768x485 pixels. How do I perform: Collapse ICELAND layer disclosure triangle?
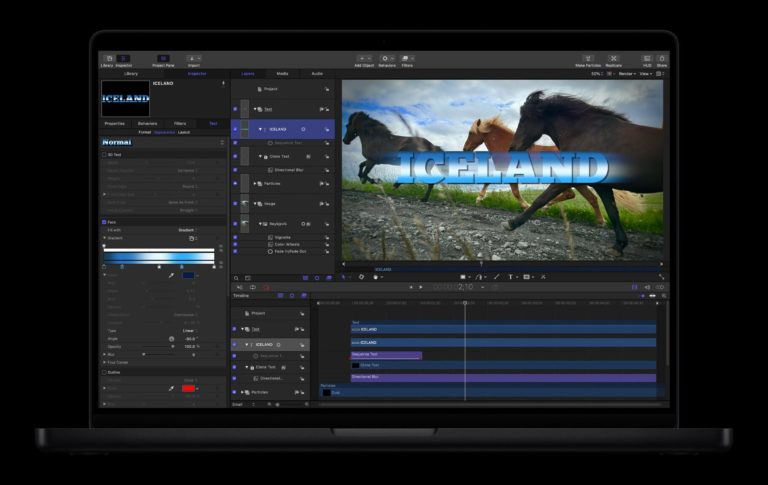point(260,129)
